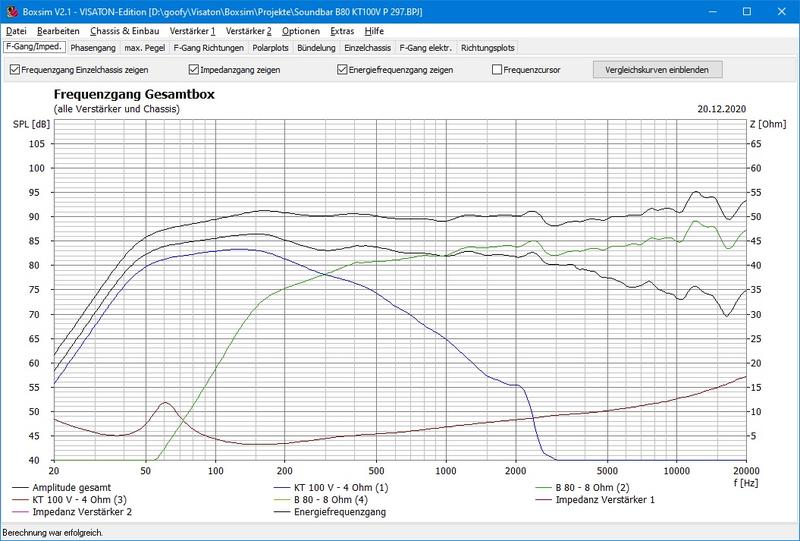Uncheck Frequenzgang Einzelchassis zeigen

coord(15,70)
